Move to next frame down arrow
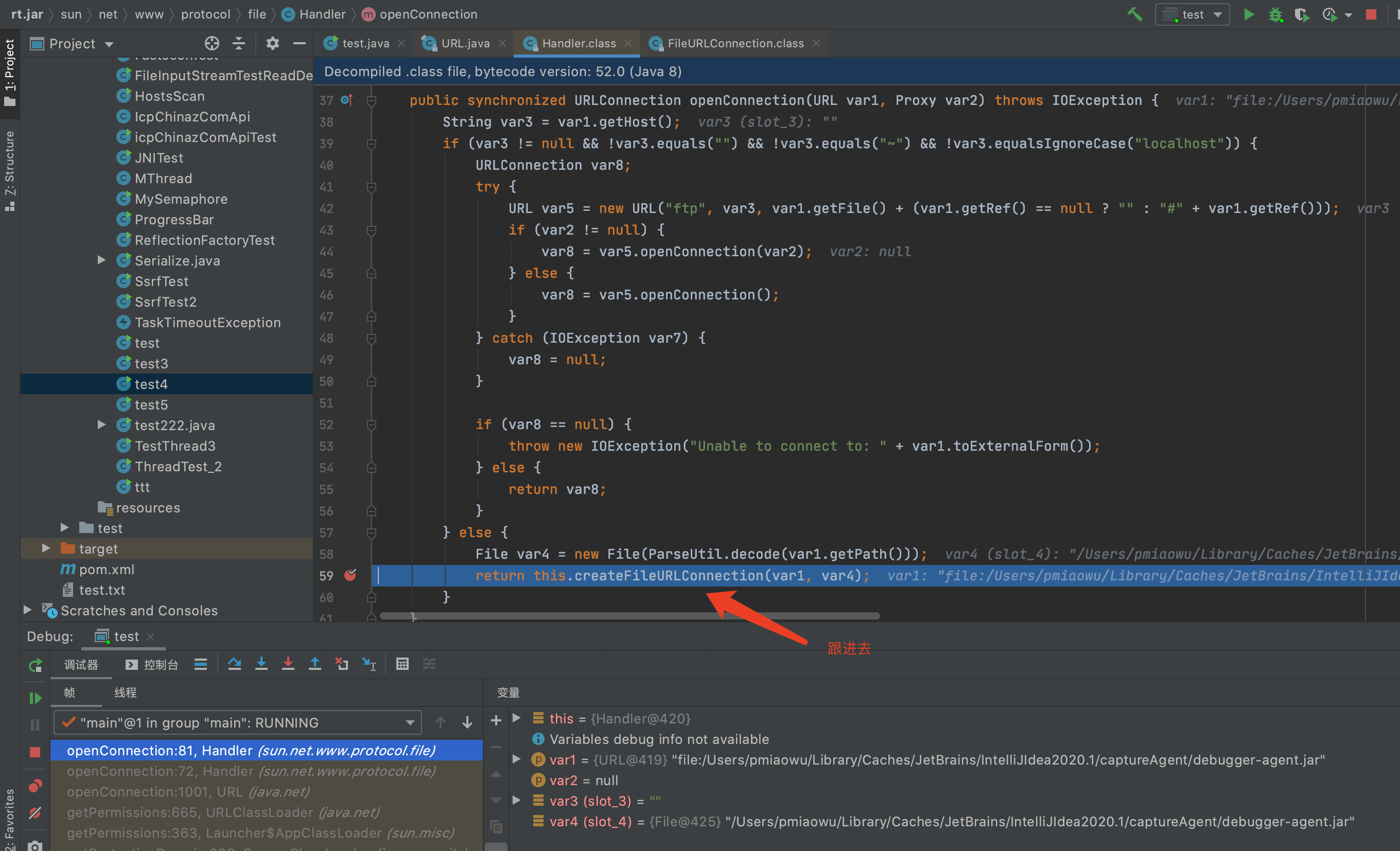This screenshot has height=851, width=1400. 467,722
